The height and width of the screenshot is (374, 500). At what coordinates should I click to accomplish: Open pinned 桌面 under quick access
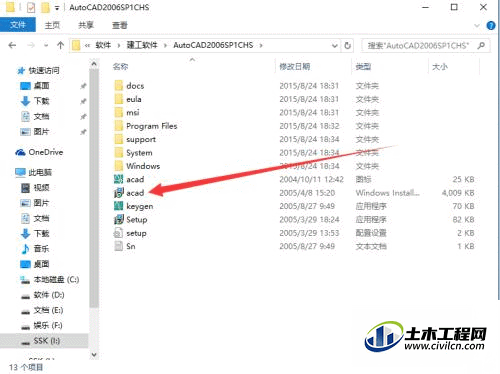tap(35, 86)
